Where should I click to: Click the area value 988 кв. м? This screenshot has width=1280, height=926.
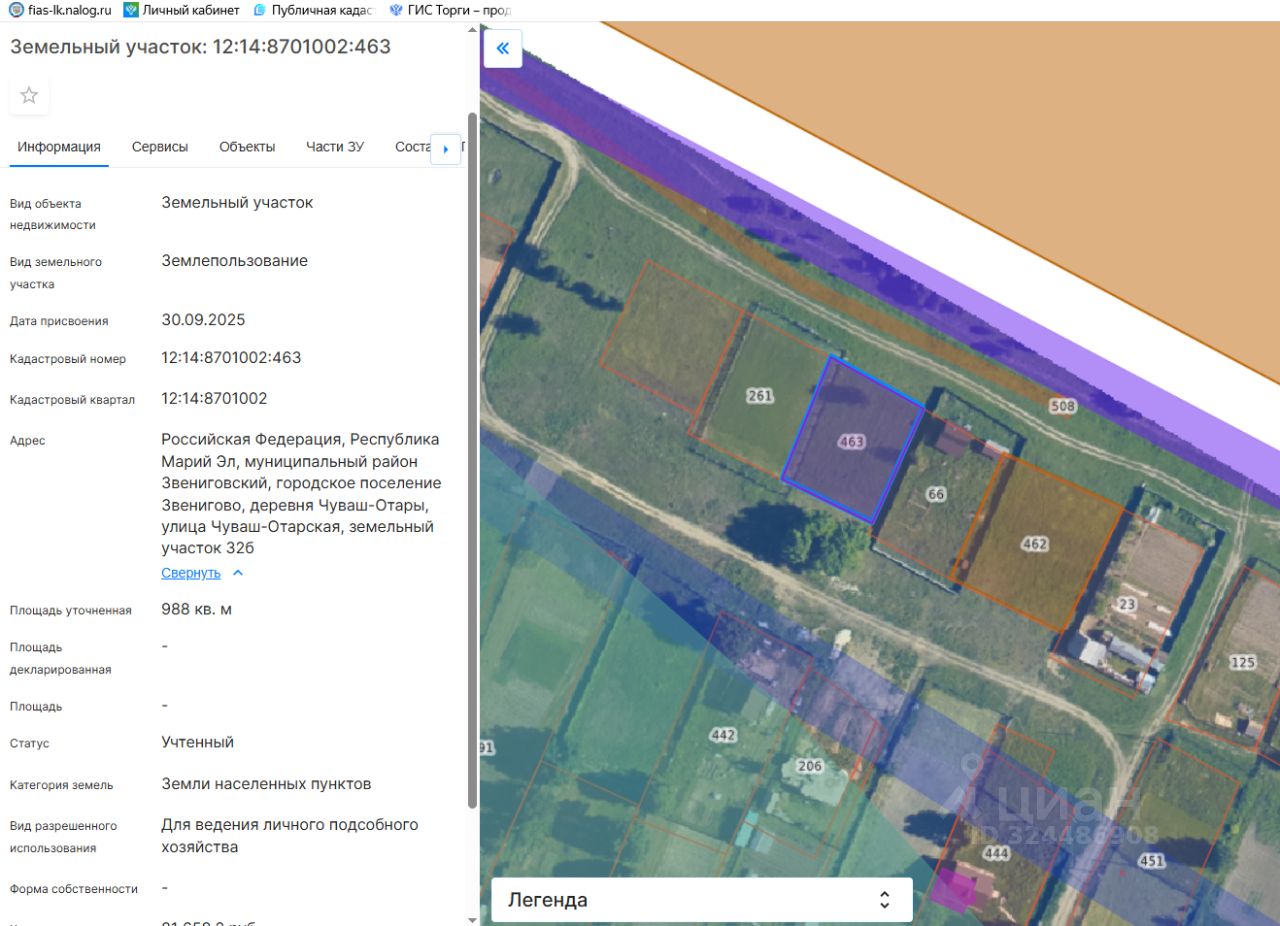coord(196,609)
